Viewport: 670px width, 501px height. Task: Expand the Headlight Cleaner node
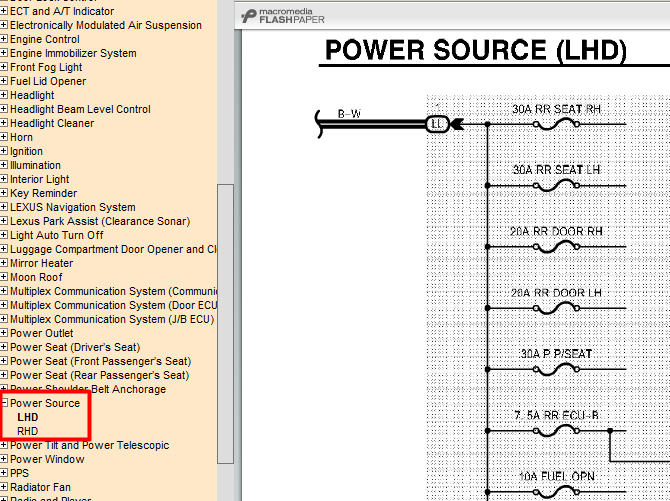(4, 123)
